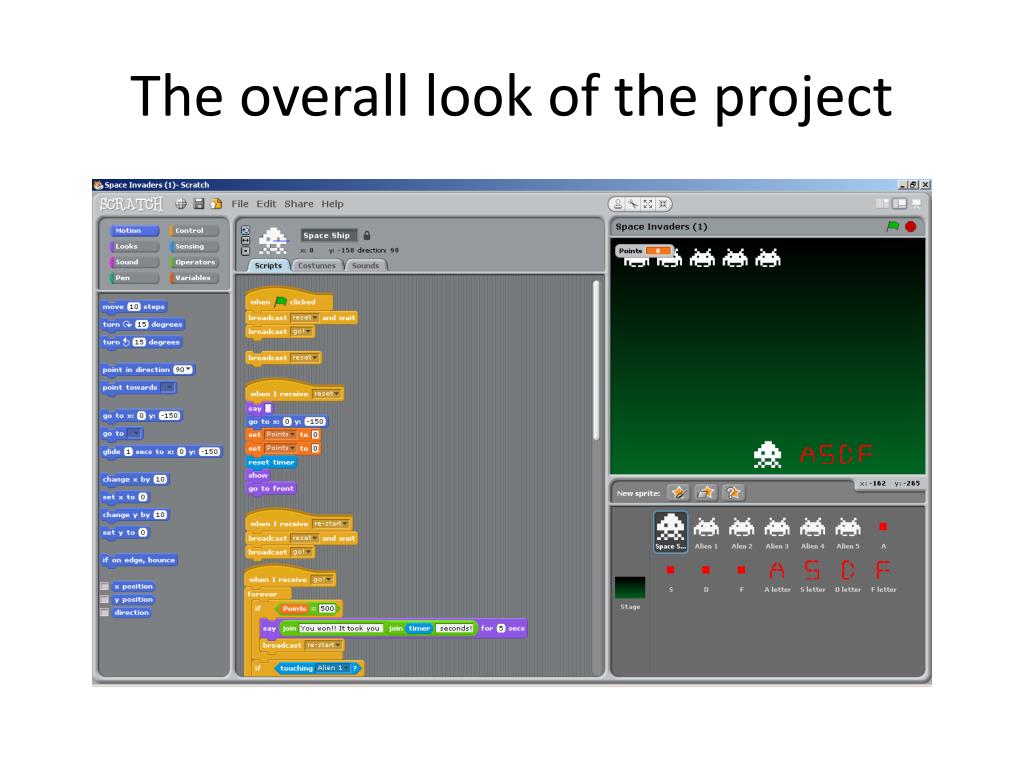The image size is (1024, 768).
Task: Click the scripts area vertical scrollbar
Action: (x=596, y=361)
